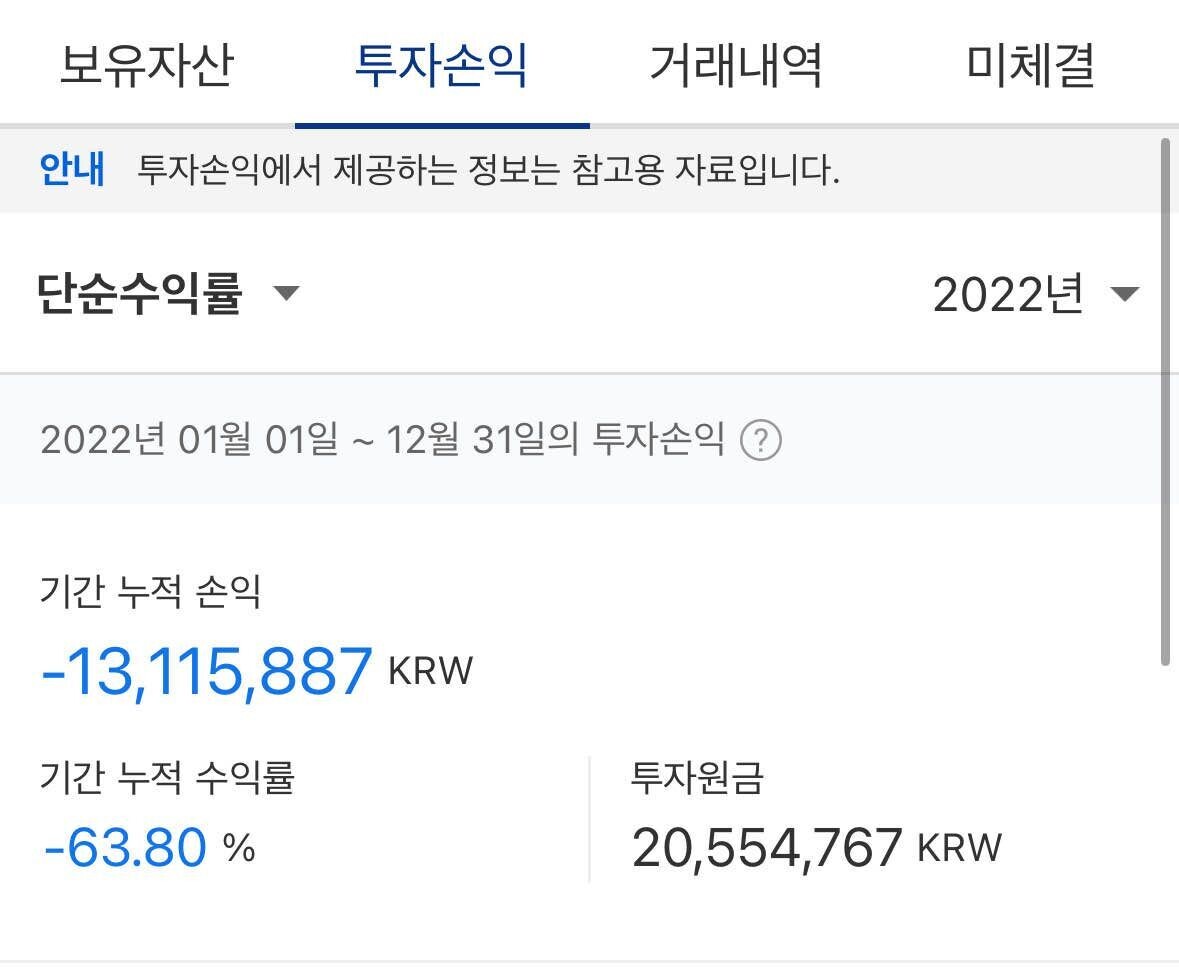The width and height of the screenshot is (1179, 973).
Task: Click the downward chevron beside 단순수익률
Action: coord(286,295)
